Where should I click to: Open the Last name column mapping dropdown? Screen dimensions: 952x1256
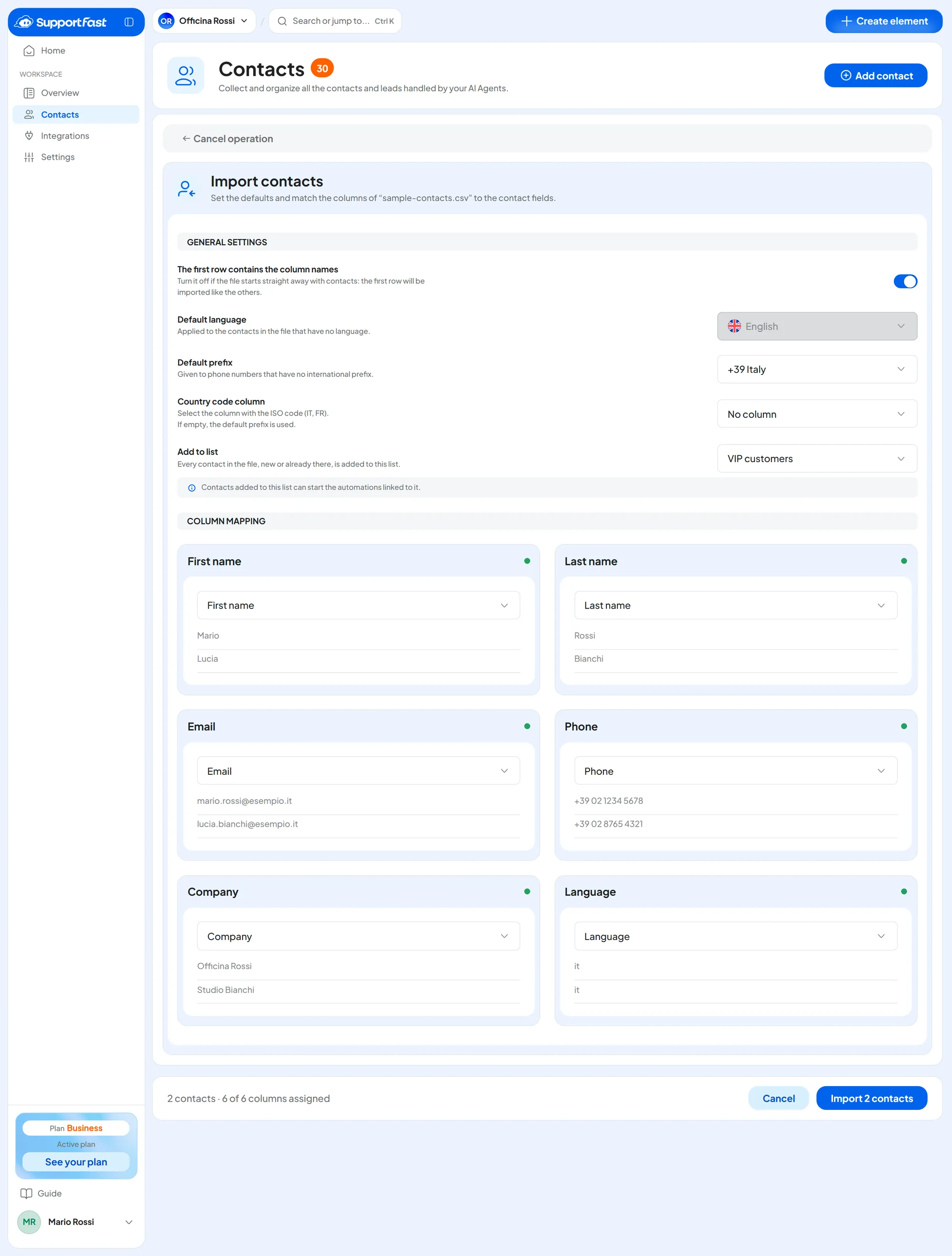[735, 605]
